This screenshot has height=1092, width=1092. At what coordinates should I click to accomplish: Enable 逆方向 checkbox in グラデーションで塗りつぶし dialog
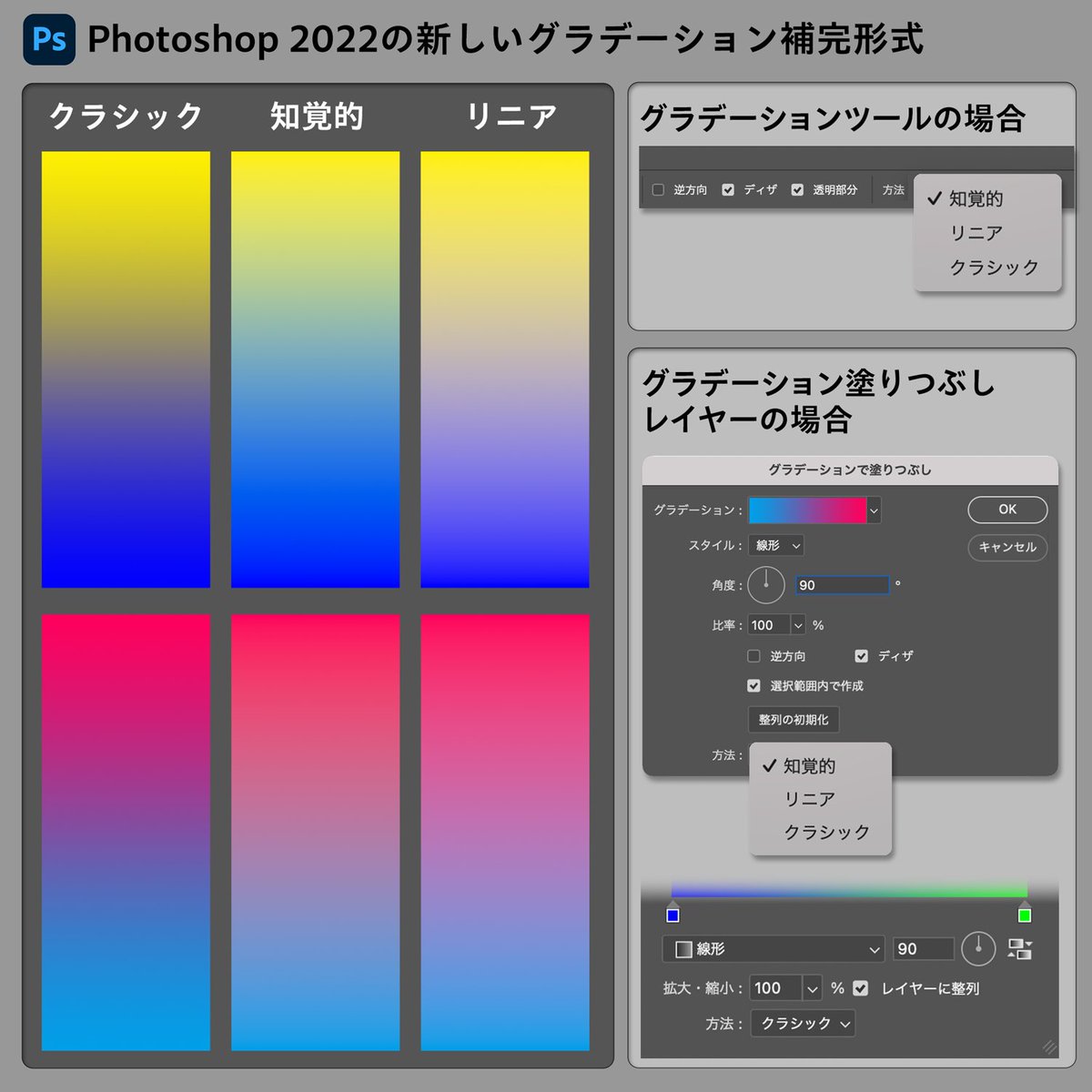coord(753,655)
